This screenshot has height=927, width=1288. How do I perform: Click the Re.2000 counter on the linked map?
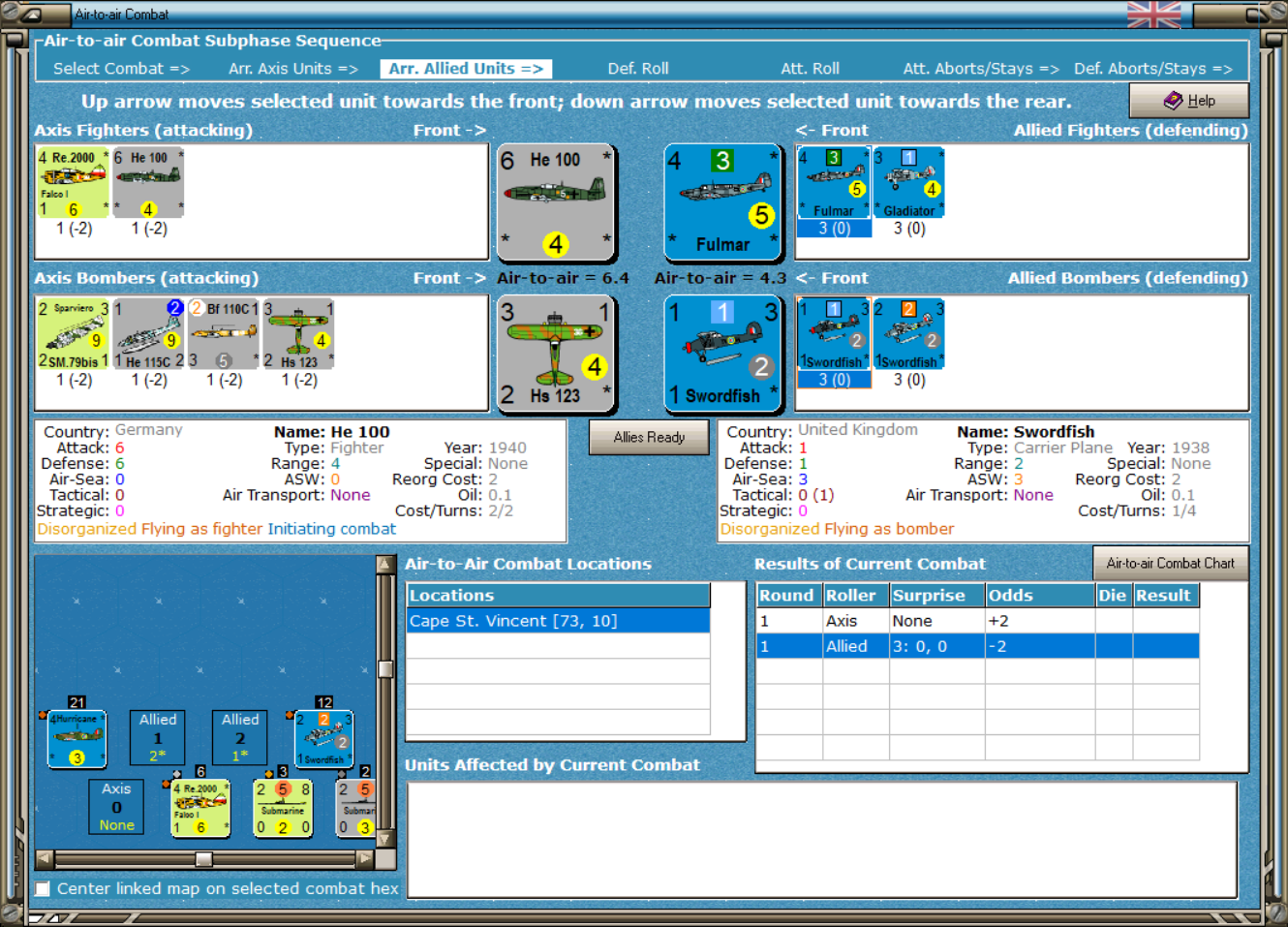pos(200,809)
